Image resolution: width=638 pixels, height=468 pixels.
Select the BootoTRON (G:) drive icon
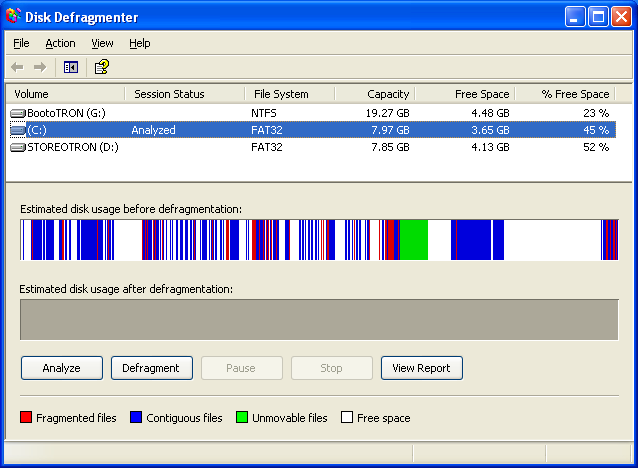pos(18,113)
